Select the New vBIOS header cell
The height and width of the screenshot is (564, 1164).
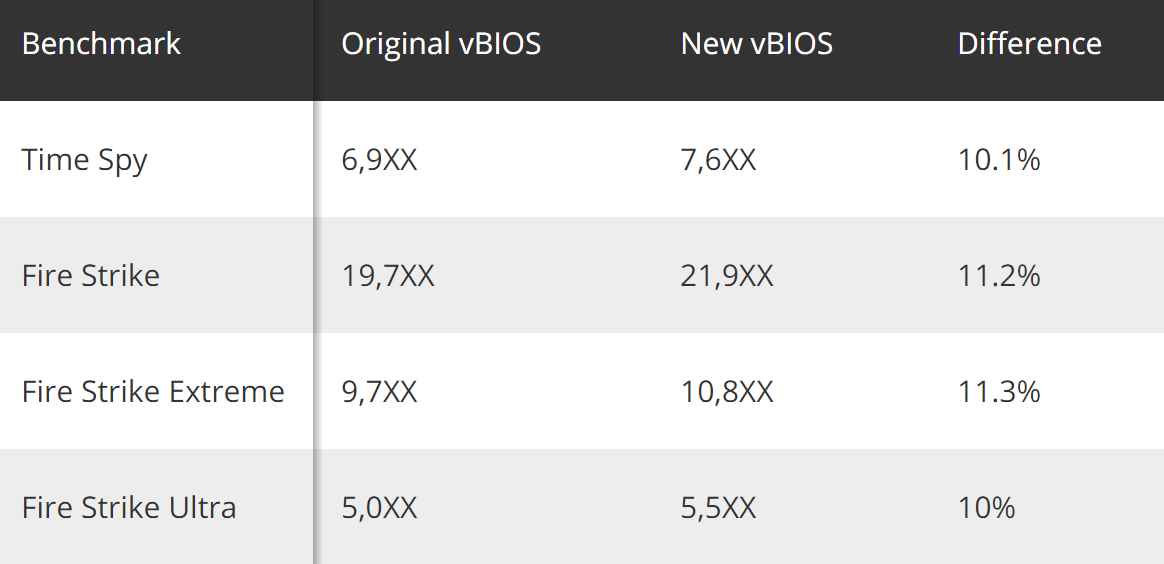[x=756, y=44]
